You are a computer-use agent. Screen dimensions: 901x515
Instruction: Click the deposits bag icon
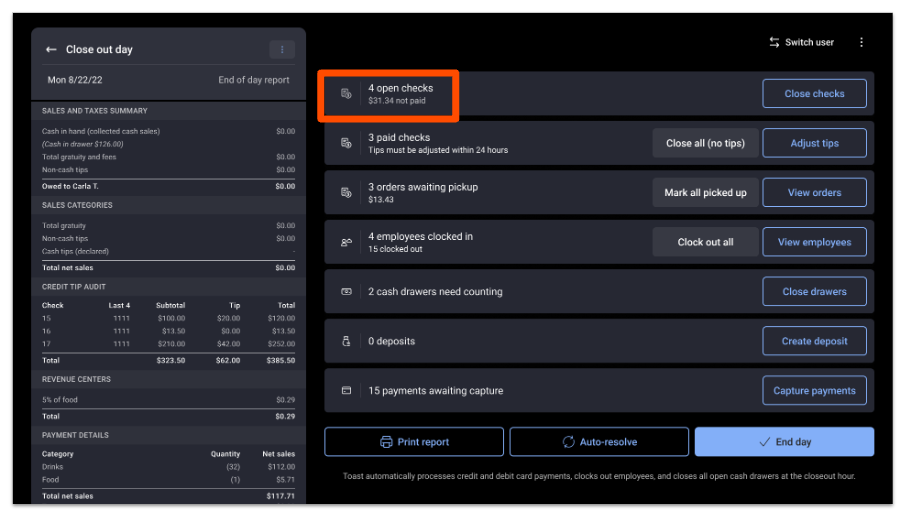point(346,341)
